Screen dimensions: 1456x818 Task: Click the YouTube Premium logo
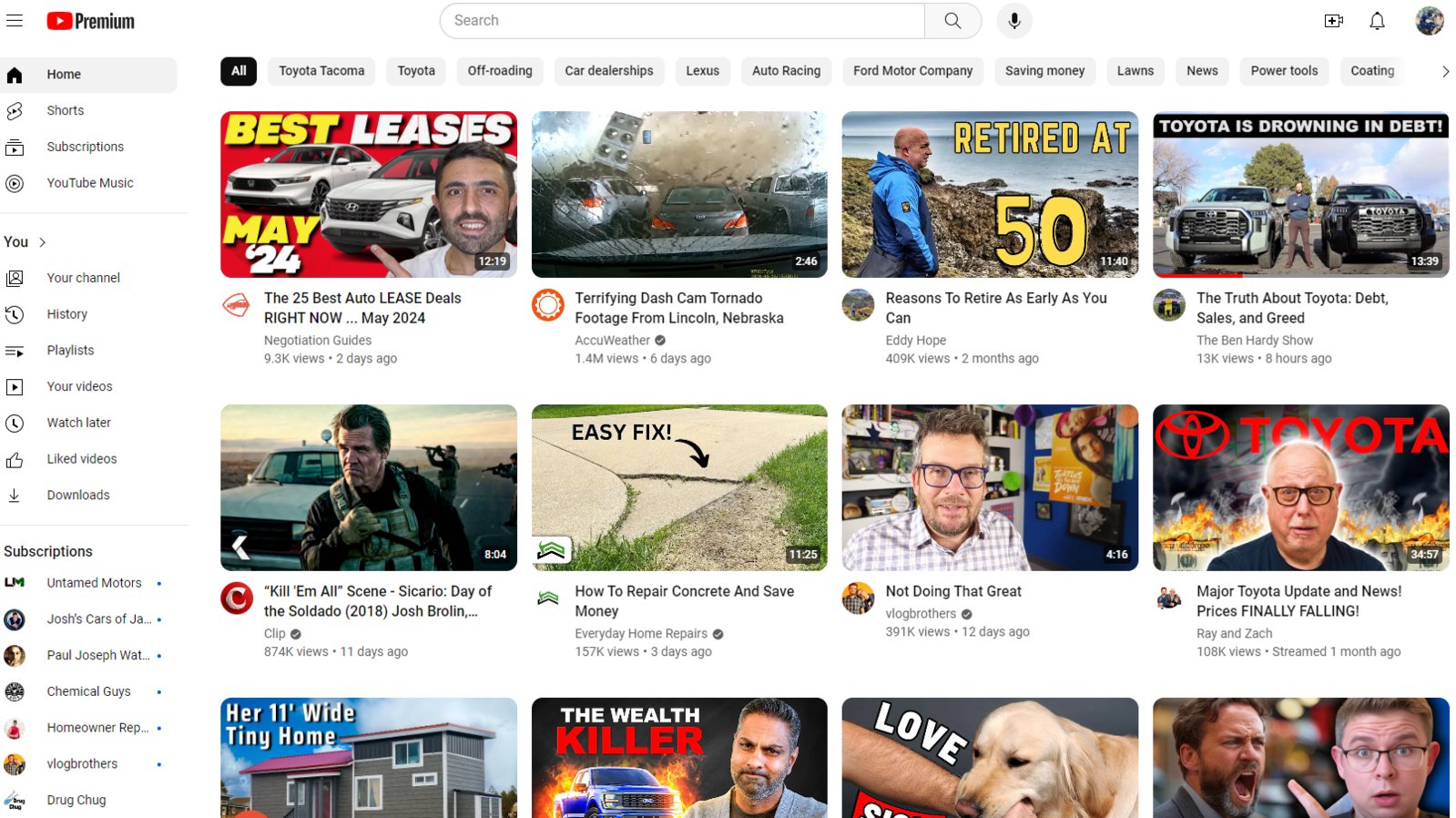[91, 21]
